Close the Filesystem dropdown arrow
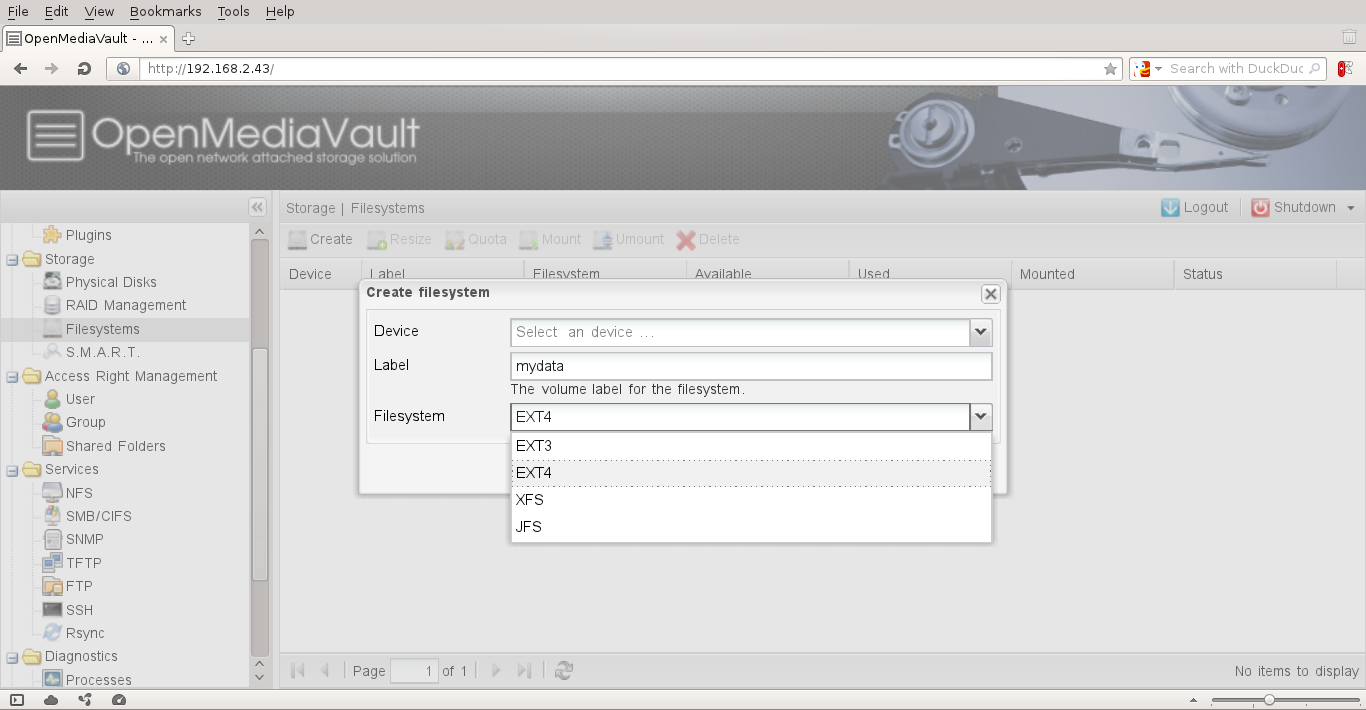Image resolution: width=1366 pixels, height=710 pixels. coord(980,417)
